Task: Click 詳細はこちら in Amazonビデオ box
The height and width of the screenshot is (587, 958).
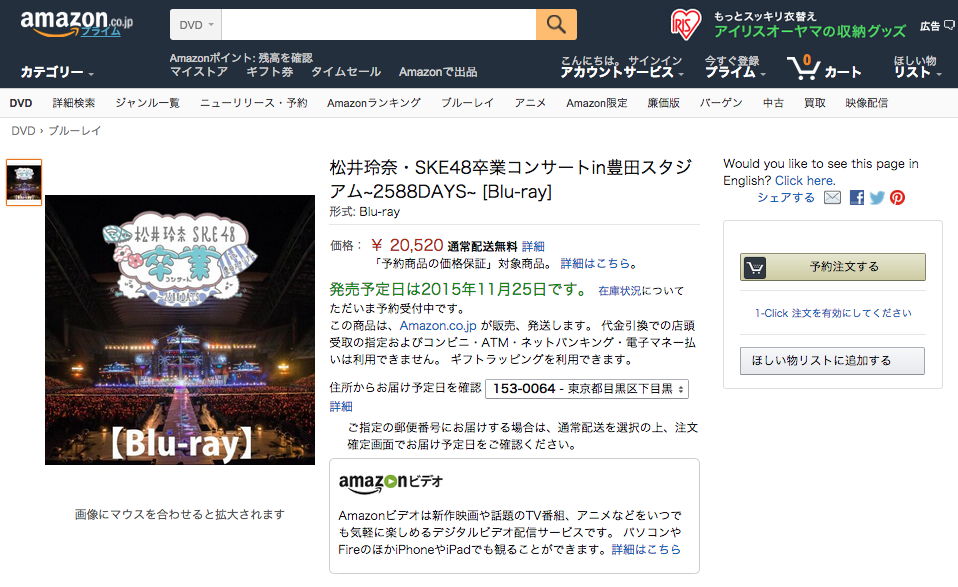Action: (646, 549)
